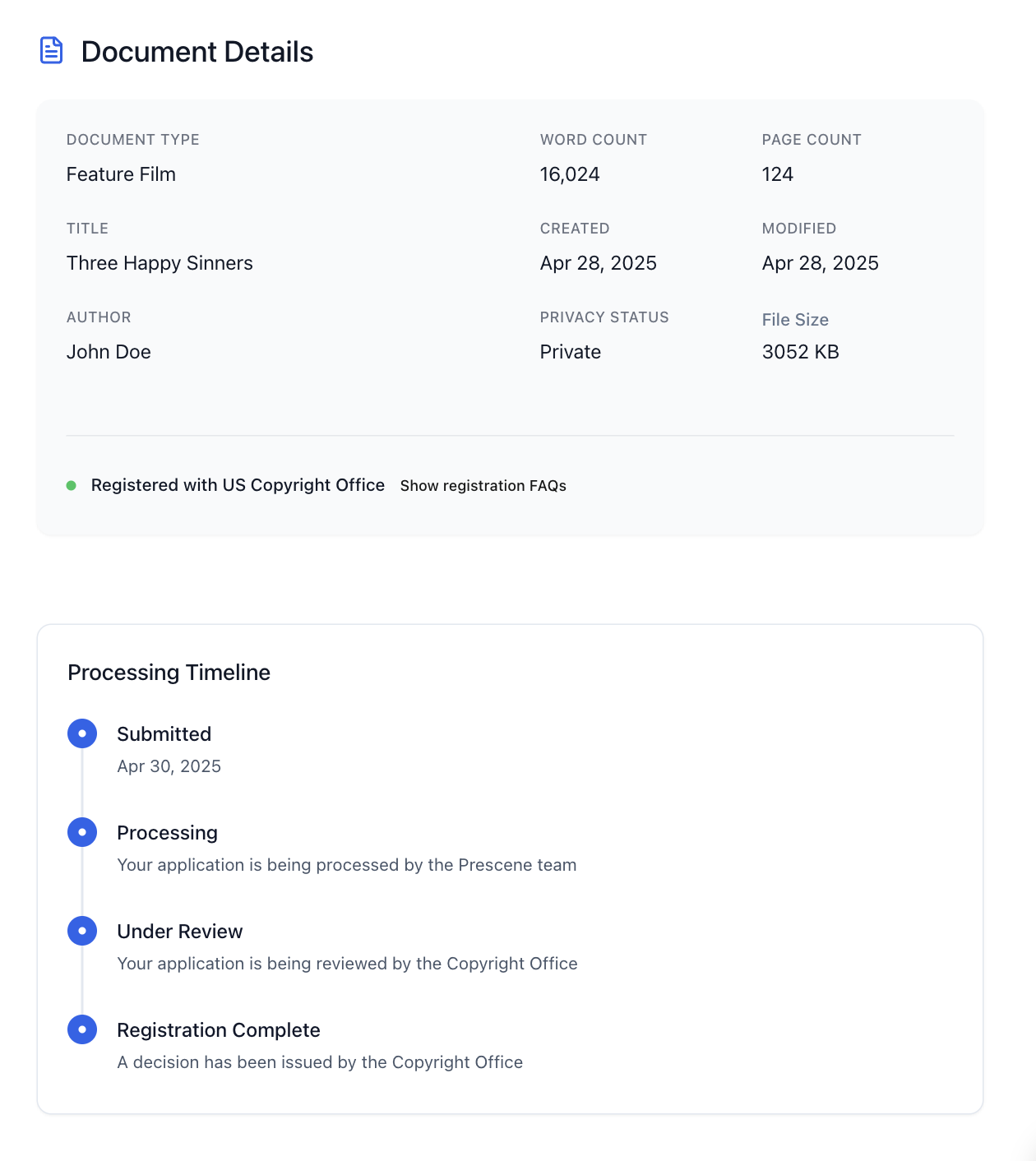Viewport: 1036px width, 1161px height.
Task: Click the Registration Complete step label
Action: 219,1030
